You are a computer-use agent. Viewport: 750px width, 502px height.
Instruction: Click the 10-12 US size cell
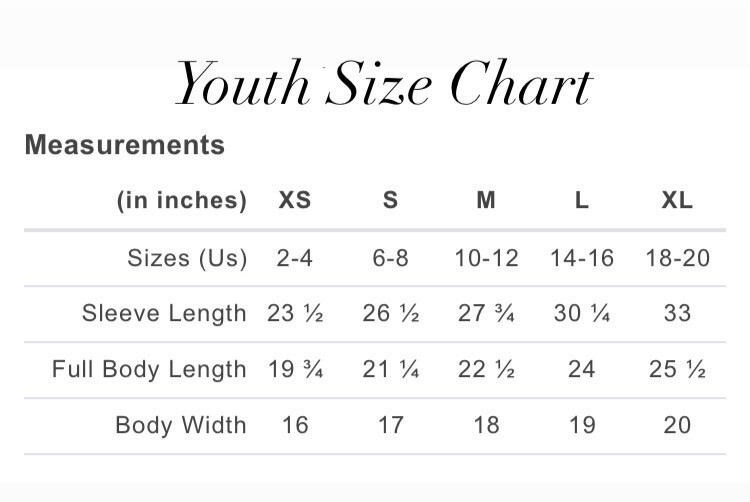(486, 258)
